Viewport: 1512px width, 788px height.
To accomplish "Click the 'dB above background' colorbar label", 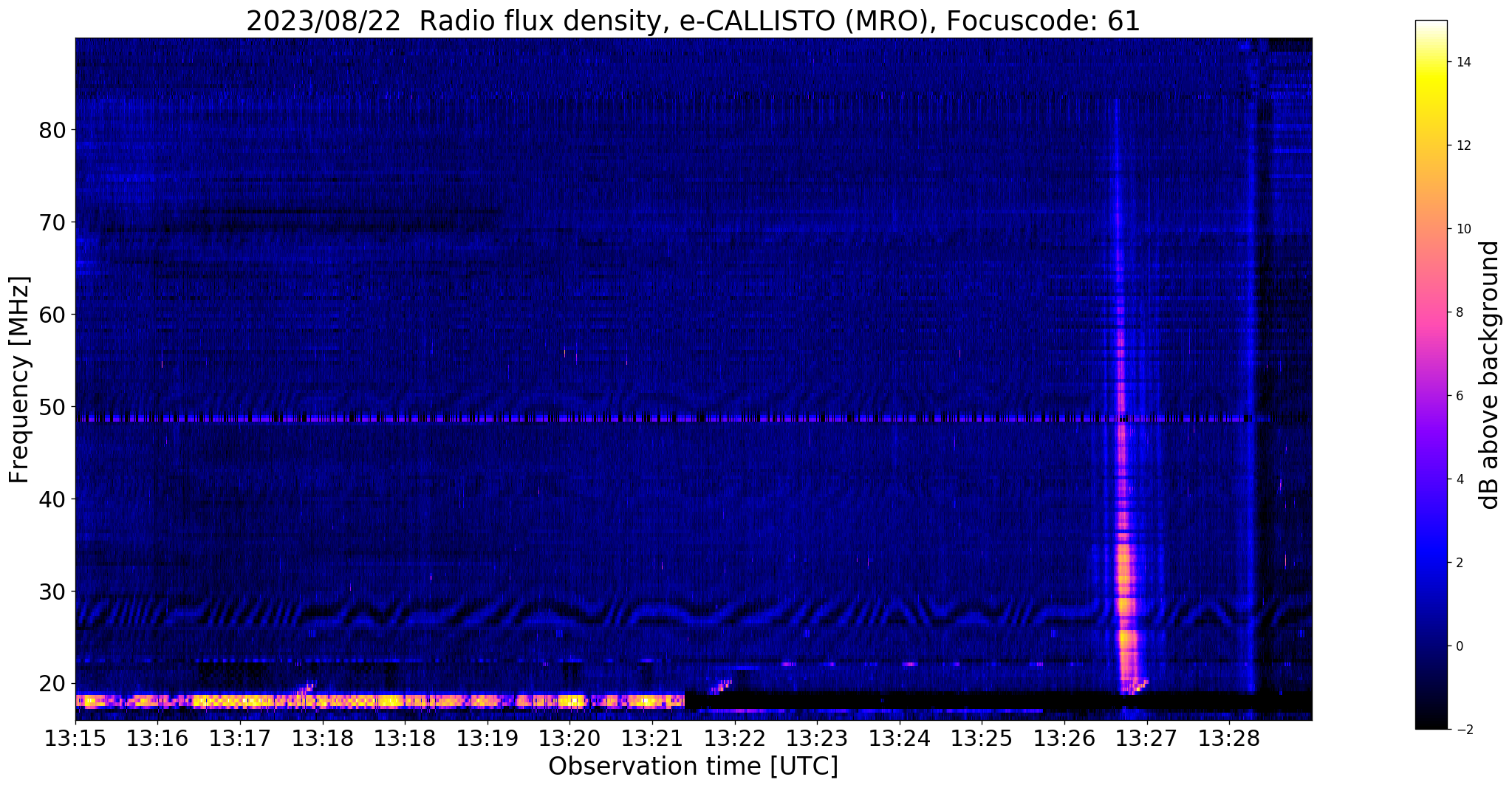I will click(x=1490, y=375).
